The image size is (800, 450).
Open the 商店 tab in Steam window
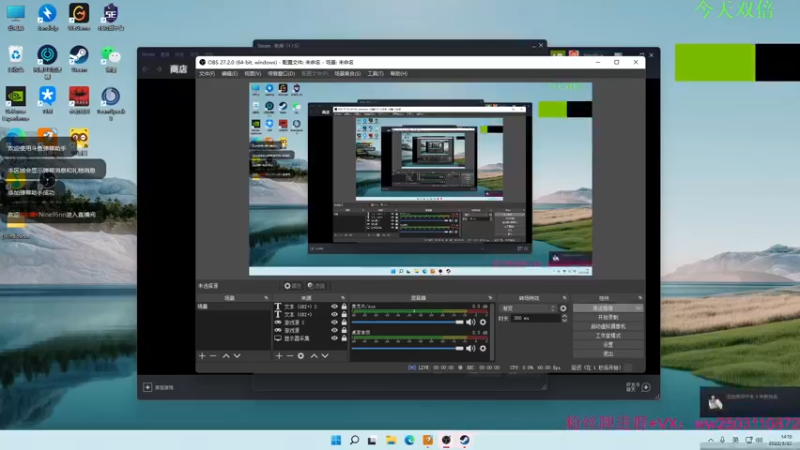point(178,69)
